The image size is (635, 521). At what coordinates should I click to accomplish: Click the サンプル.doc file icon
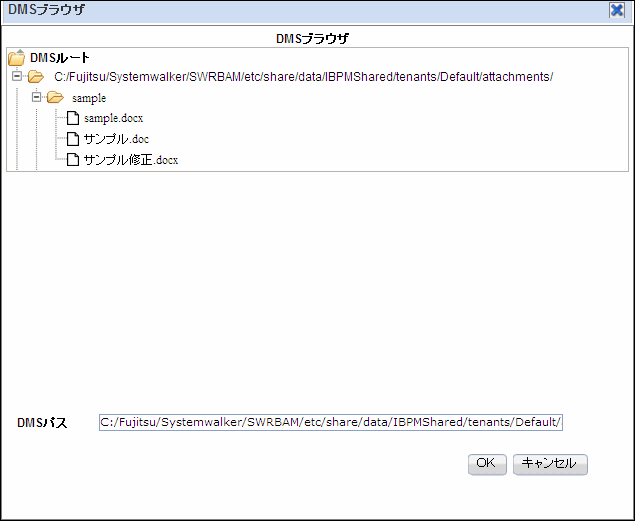pos(73,139)
